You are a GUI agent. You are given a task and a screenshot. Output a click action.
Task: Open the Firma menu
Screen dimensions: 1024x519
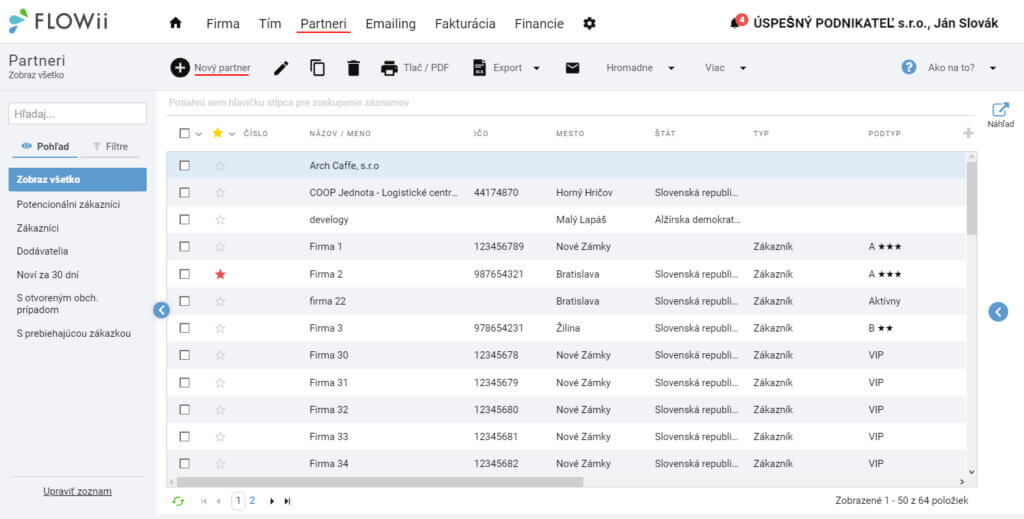(x=223, y=24)
